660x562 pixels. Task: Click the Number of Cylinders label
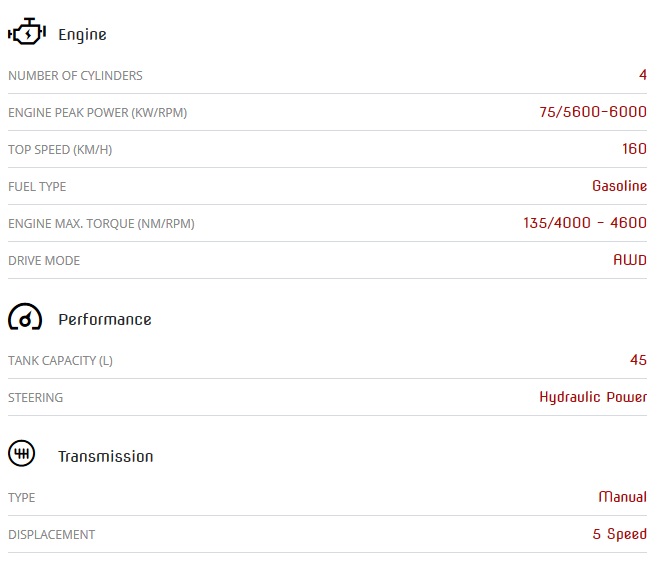[75, 76]
